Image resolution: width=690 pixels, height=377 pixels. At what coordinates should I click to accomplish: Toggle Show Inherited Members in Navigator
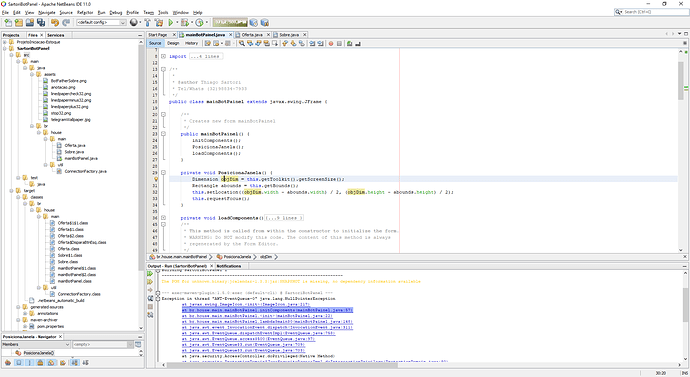pos(8,362)
